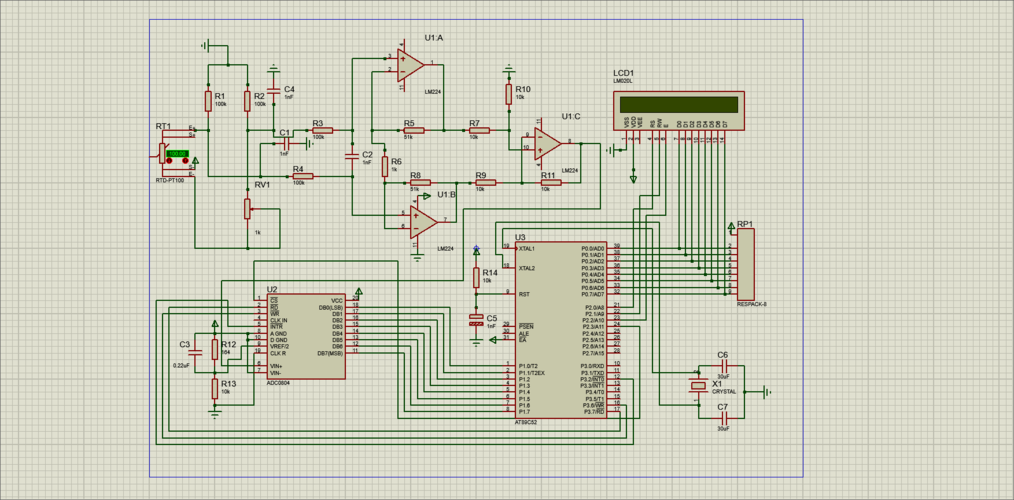Select resistor R5 labeled 51k
The image size is (1014, 500).
409,130
